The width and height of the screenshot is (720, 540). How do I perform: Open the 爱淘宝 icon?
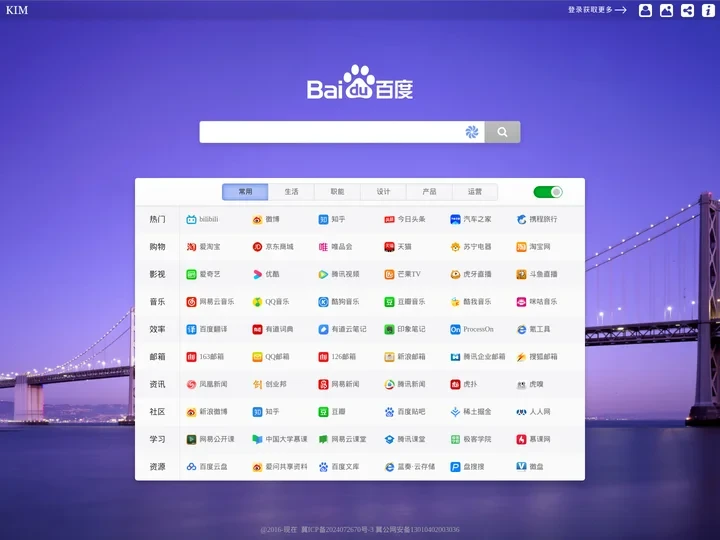[191, 247]
